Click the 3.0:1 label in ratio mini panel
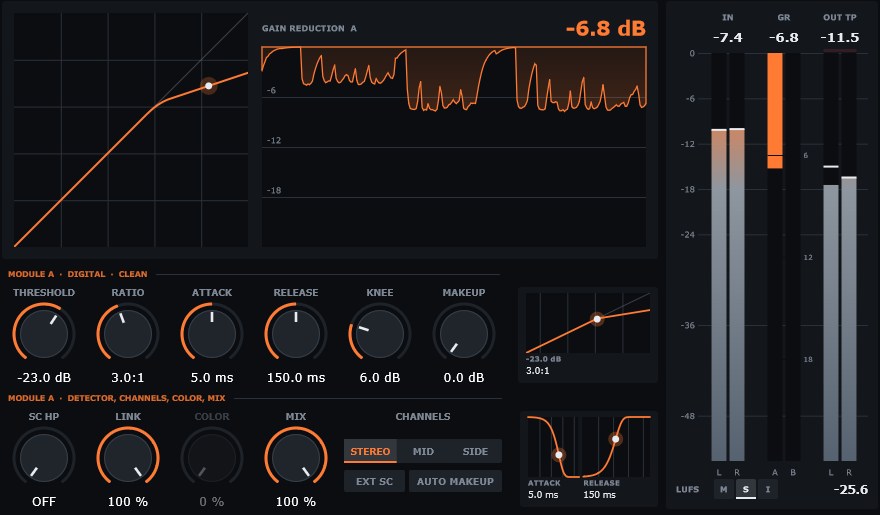 538,371
